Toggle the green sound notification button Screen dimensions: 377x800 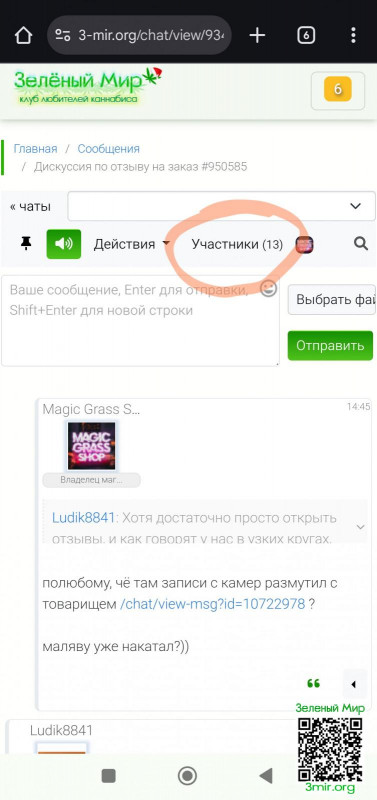(64, 244)
